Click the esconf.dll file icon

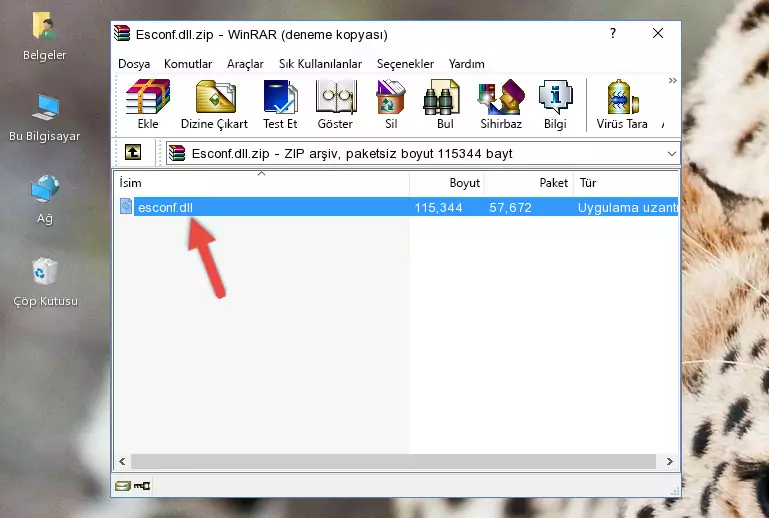pos(126,207)
